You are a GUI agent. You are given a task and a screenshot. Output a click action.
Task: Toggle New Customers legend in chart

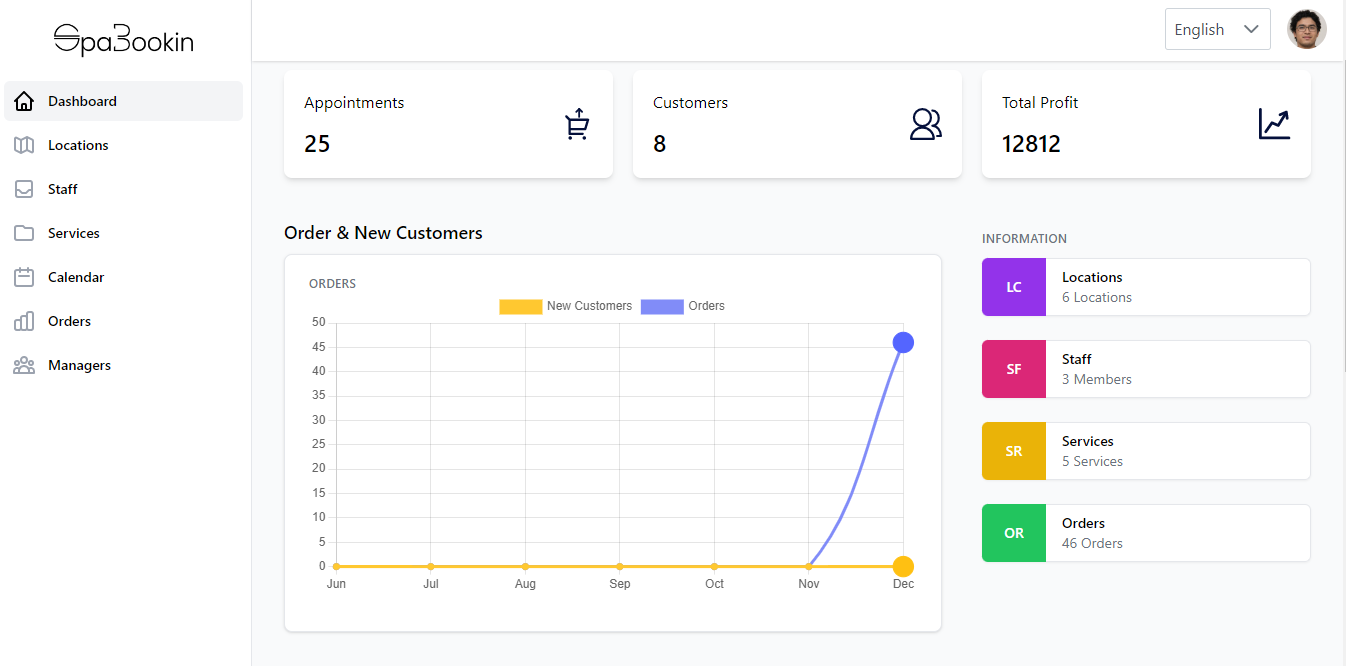[566, 306]
